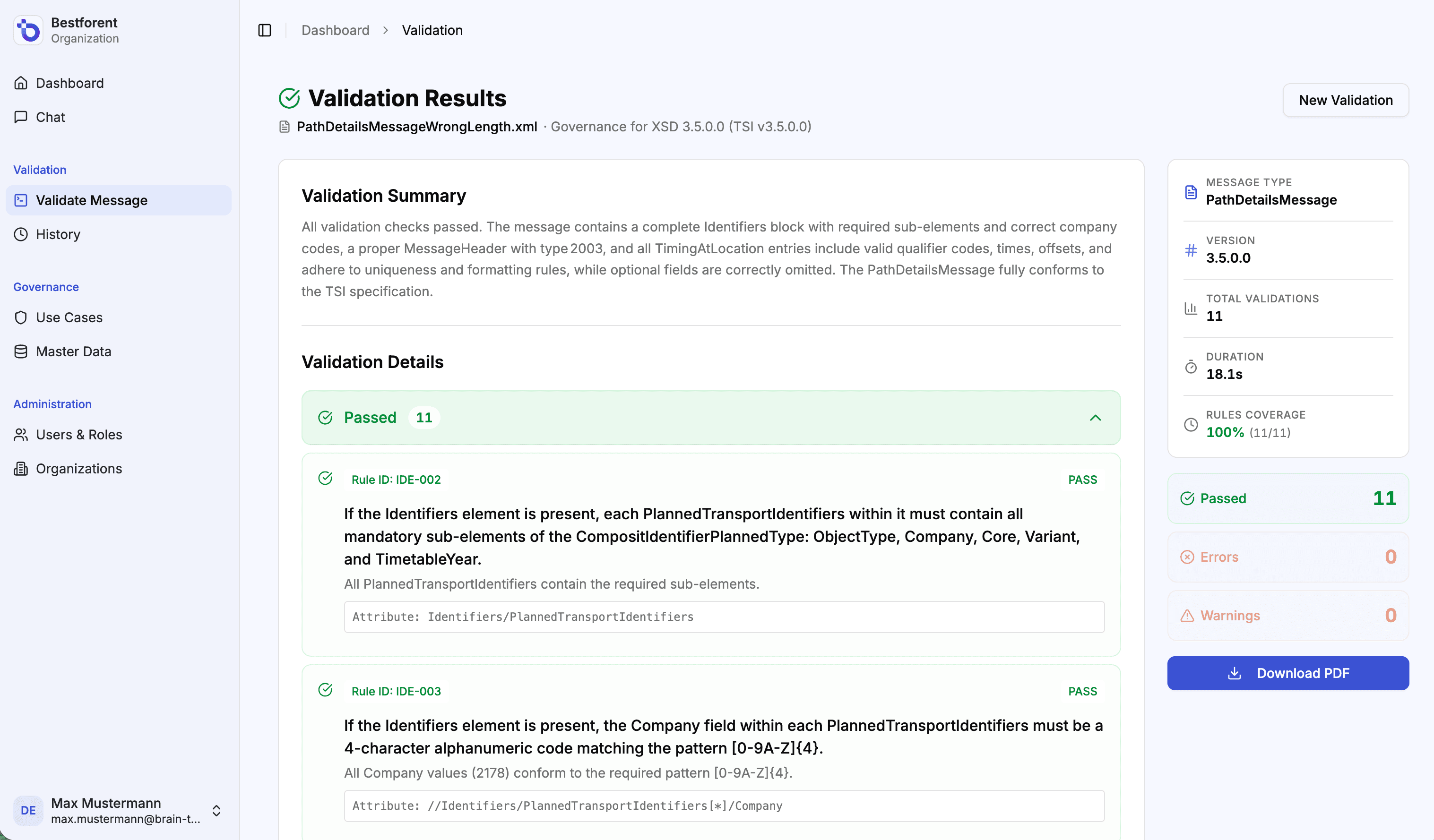Go to Dashboard in the sidebar
This screenshot has width=1434, height=840.
(x=69, y=83)
